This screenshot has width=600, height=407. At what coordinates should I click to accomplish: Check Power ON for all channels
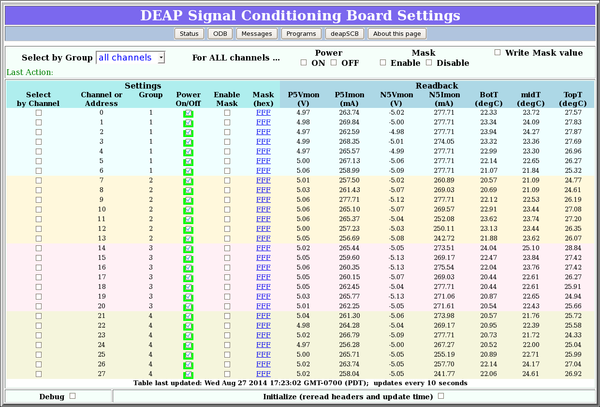tap(304, 63)
